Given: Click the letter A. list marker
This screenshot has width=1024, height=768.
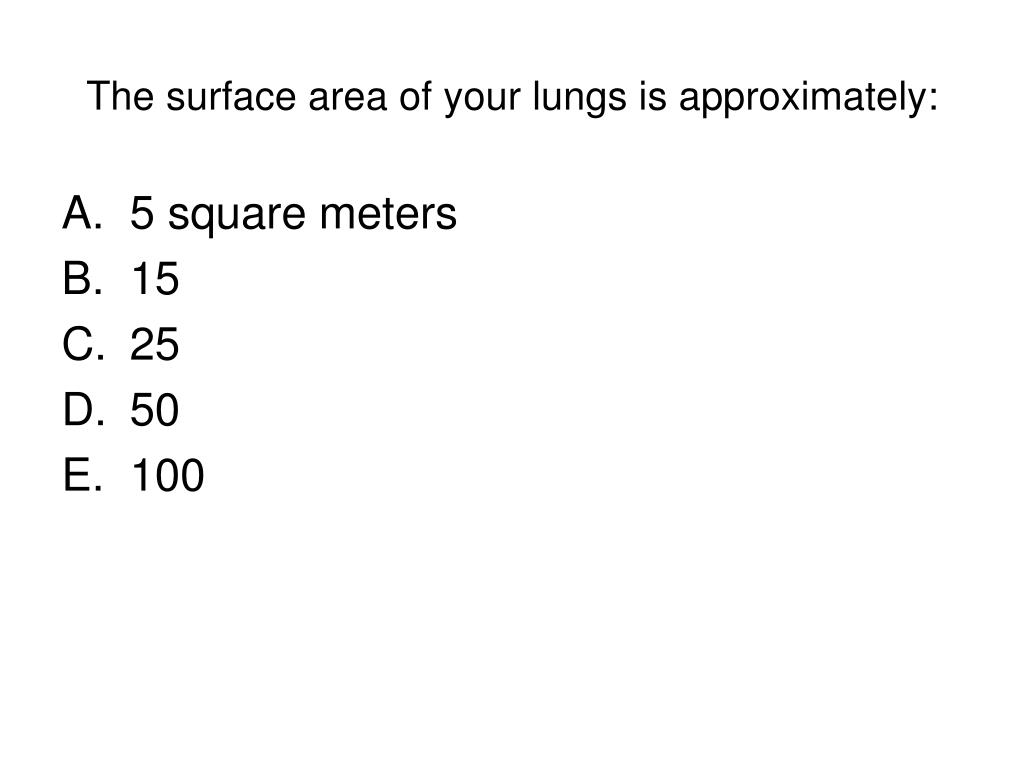Looking at the screenshot, I should [82, 213].
